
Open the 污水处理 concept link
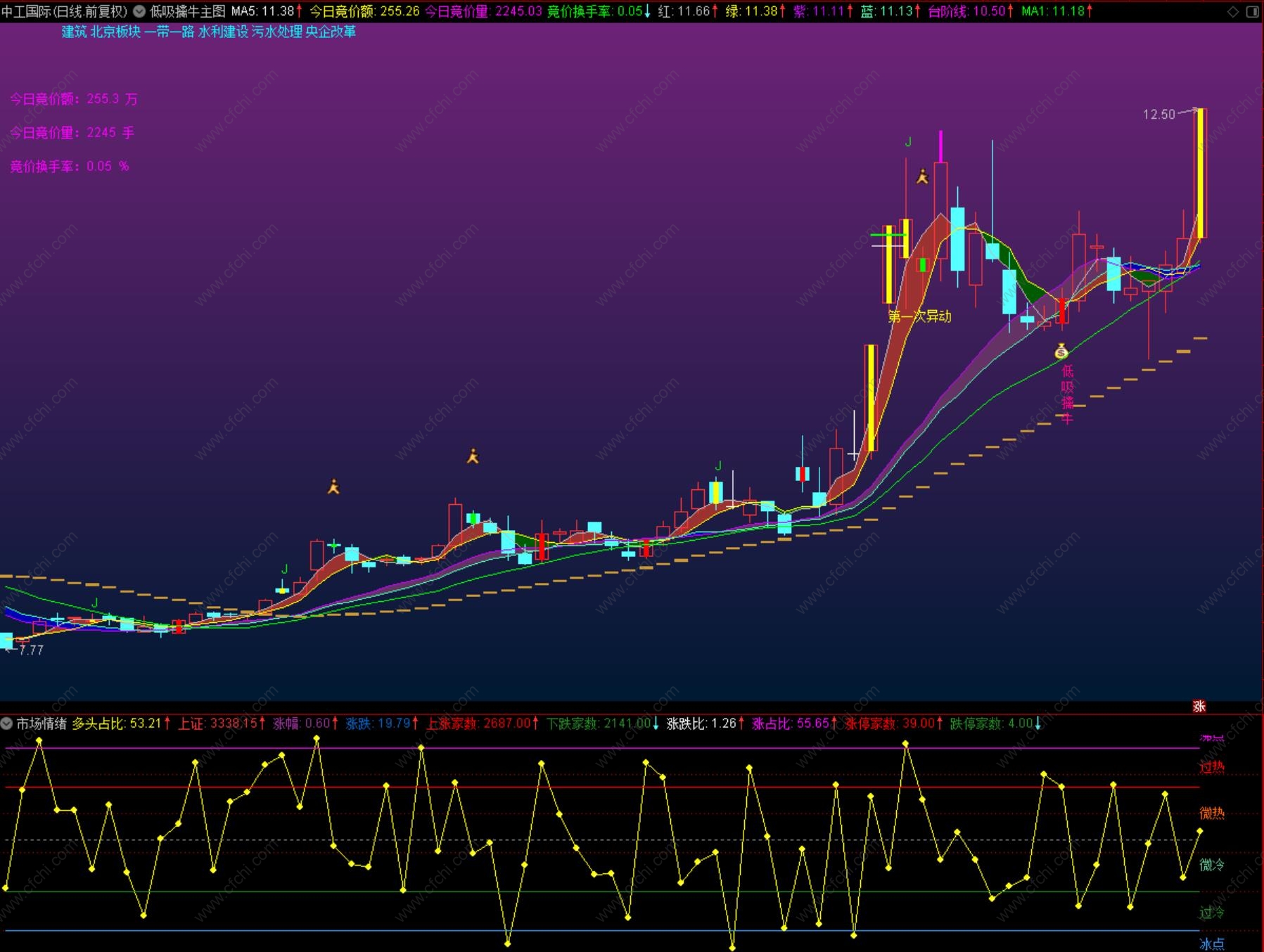[x=277, y=32]
